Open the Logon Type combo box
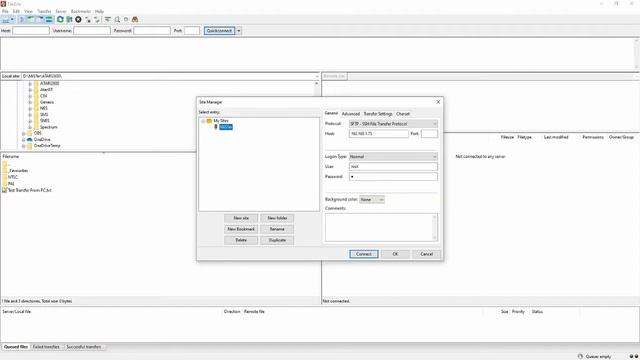 pos(393,157)
